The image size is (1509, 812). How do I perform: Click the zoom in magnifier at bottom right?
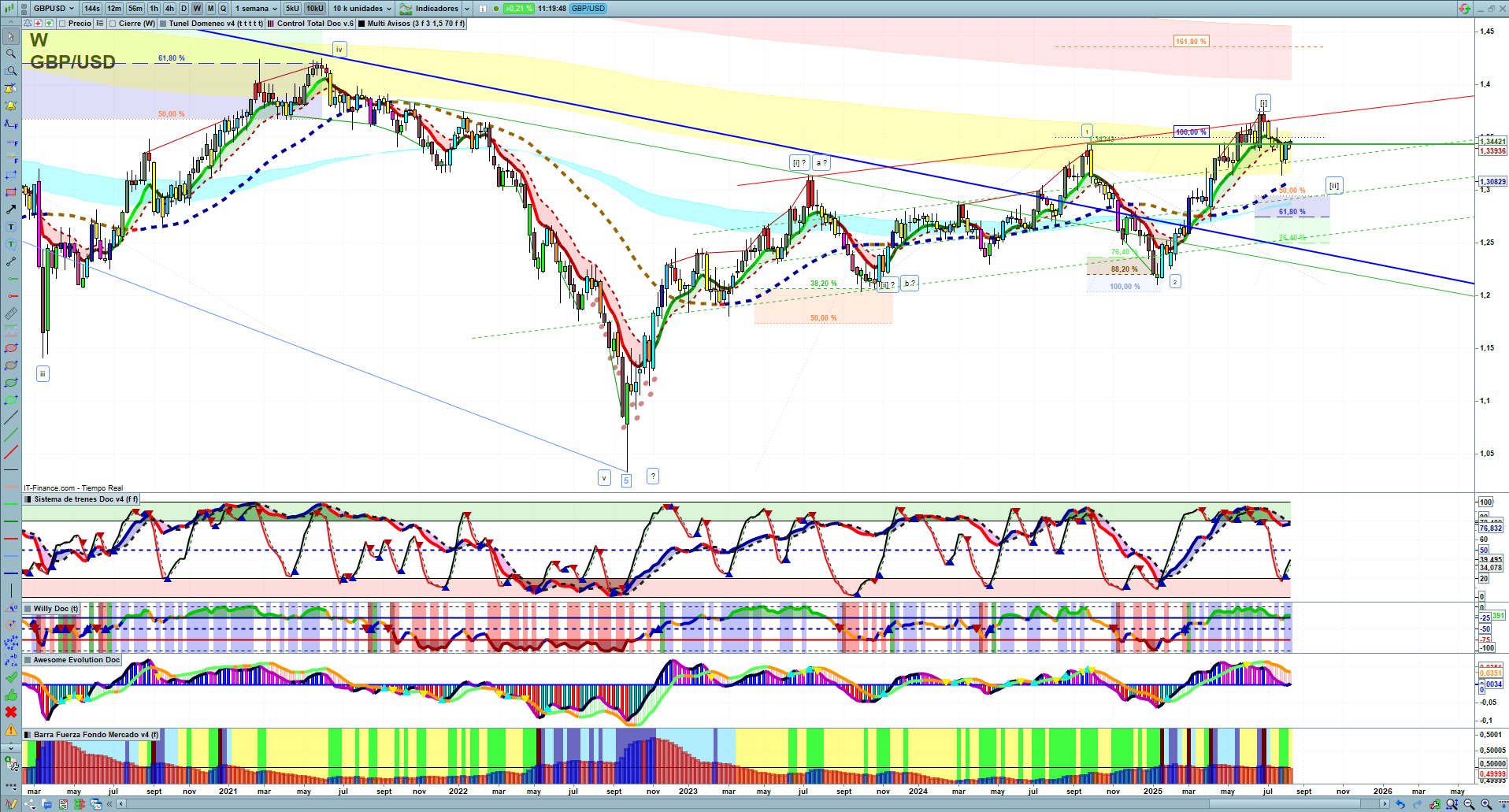point(1486,804)
